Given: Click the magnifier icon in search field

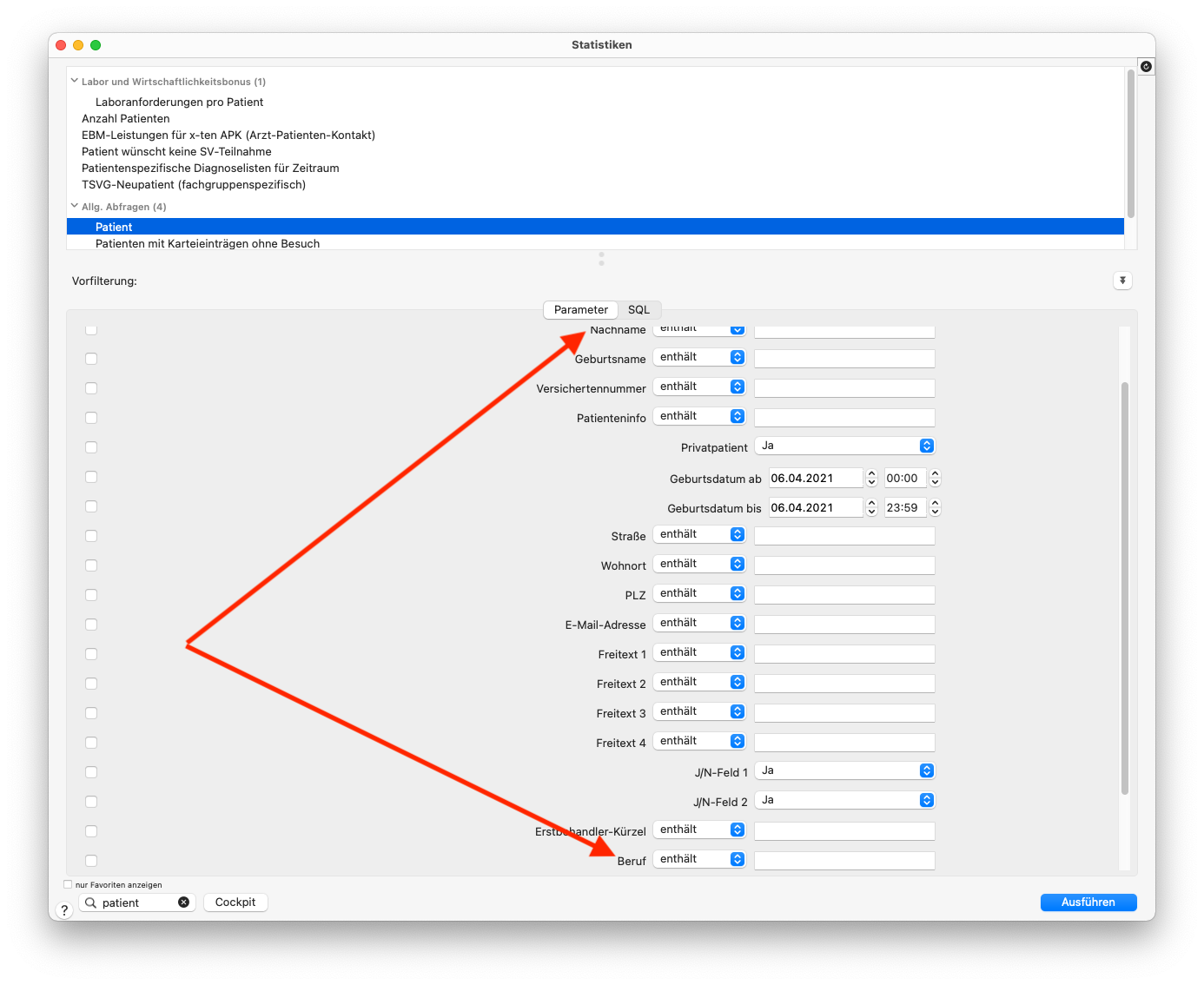Looking at the screenshot, I should [x=90, y=902].
